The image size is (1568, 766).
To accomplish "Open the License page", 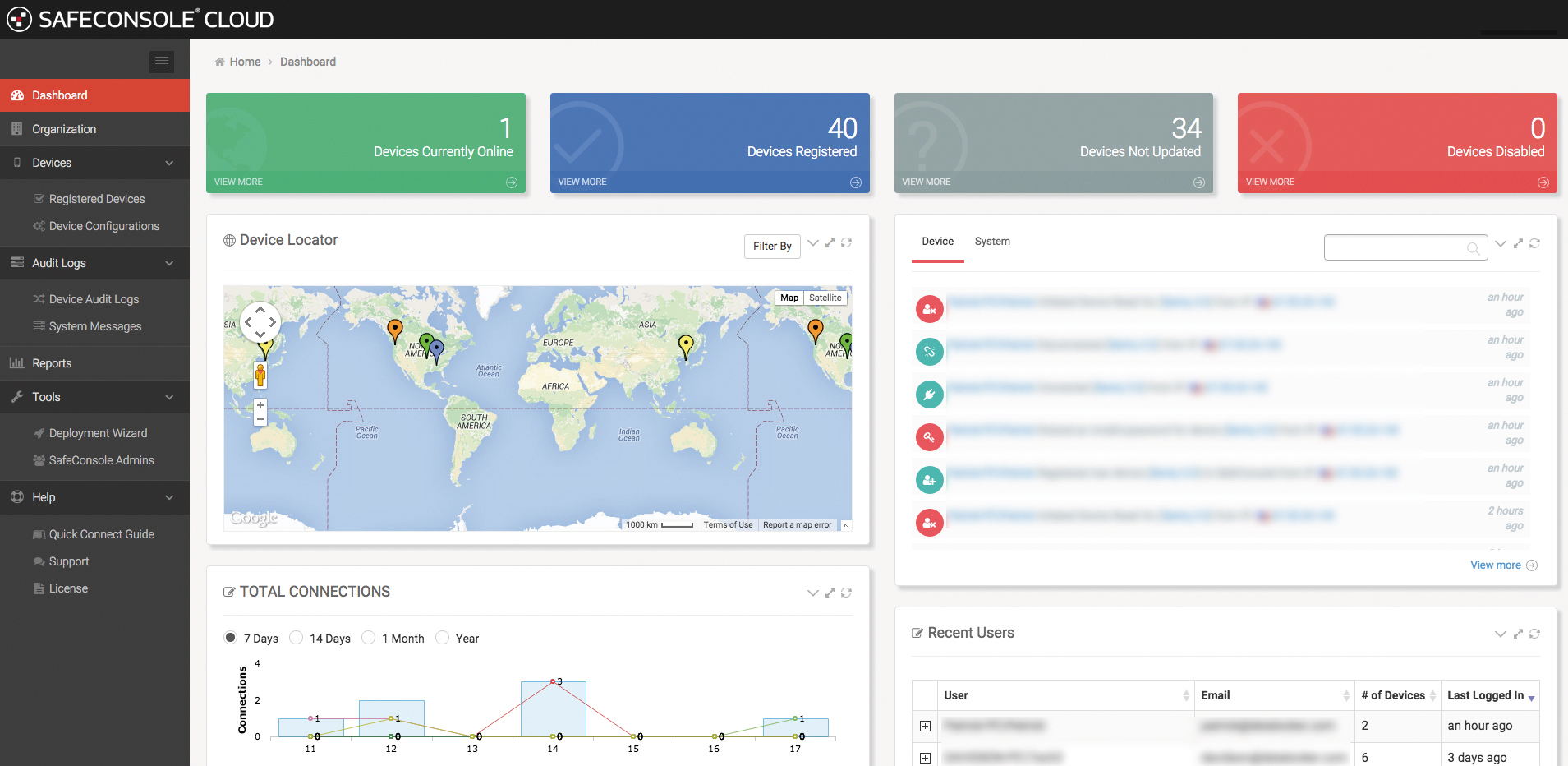I will coord(68,588).
